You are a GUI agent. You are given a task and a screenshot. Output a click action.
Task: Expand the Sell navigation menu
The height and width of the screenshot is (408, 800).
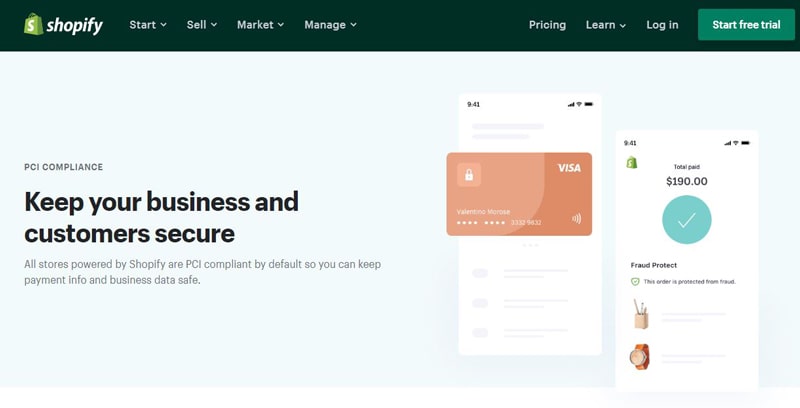point(202,24)
